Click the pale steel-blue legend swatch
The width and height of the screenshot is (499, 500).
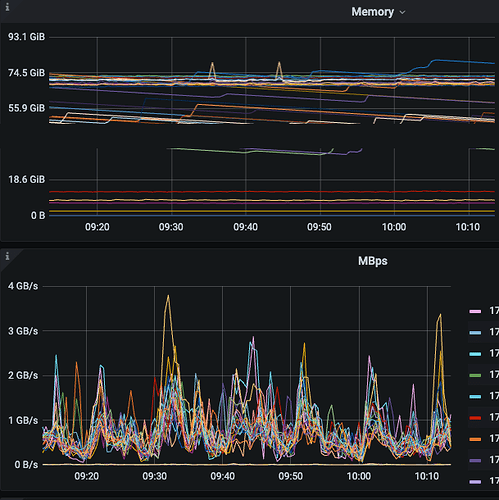coord(475,333)
